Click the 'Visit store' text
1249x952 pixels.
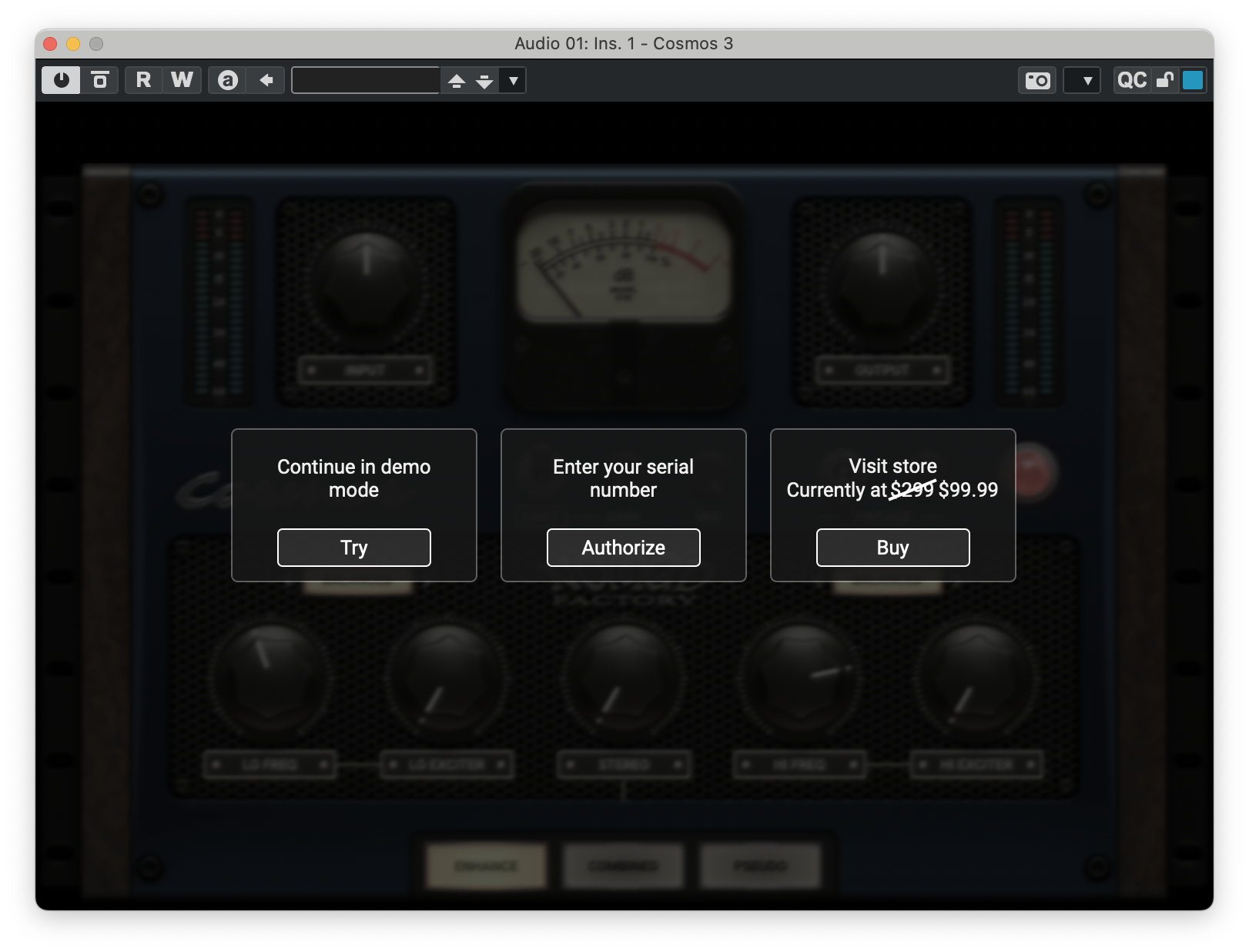pos(893,466)
